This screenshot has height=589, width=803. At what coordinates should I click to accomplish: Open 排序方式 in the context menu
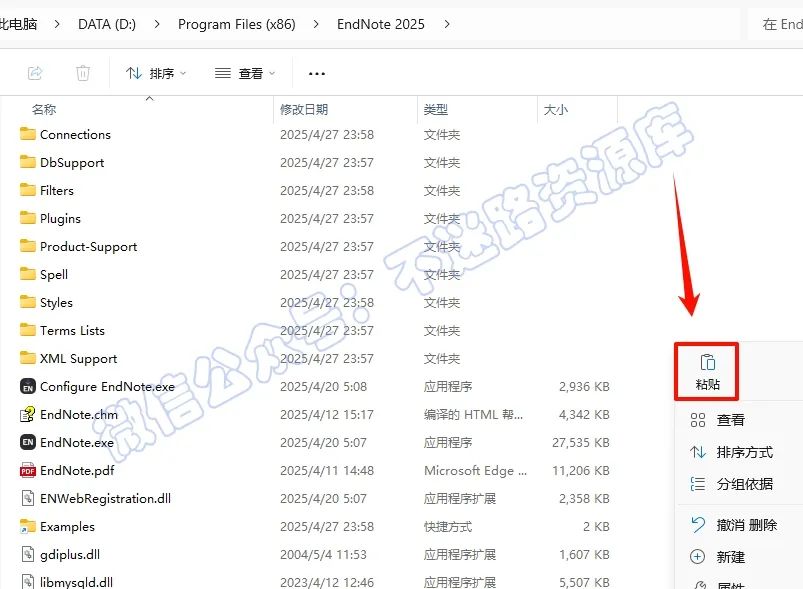click(731, 452)
